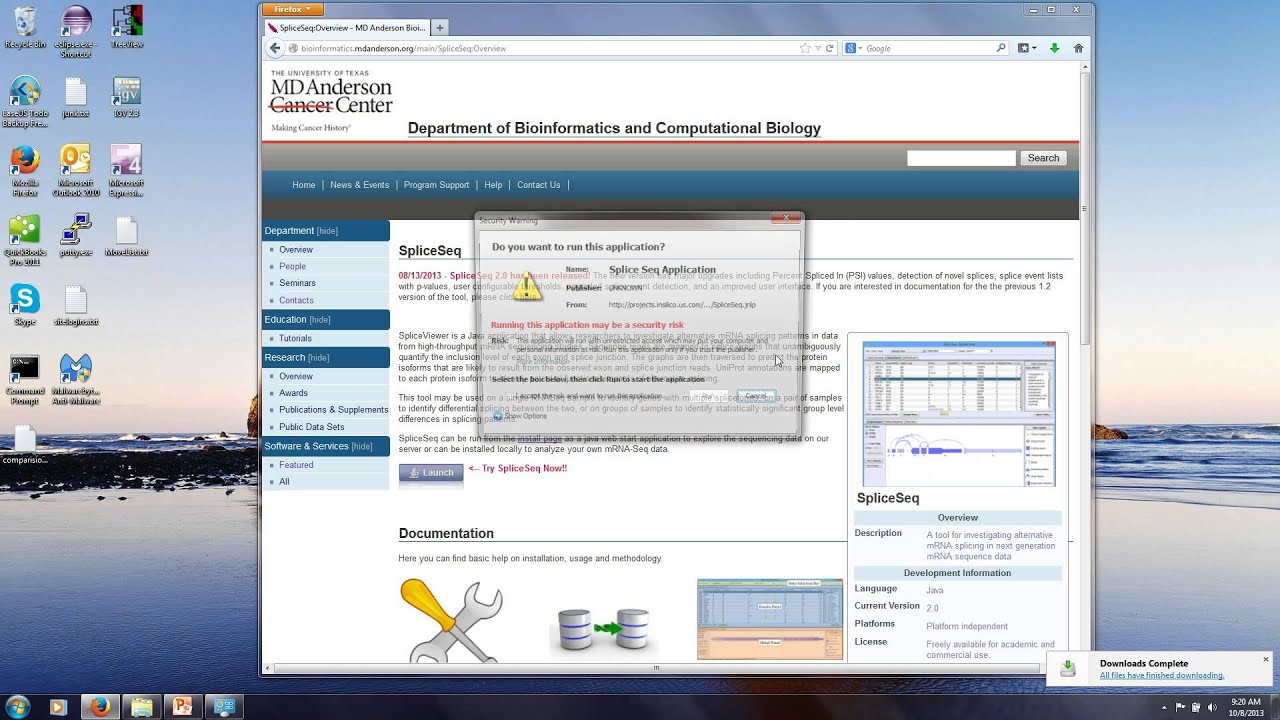Open Public Data Sets sidebar link

tap(312, 427)
